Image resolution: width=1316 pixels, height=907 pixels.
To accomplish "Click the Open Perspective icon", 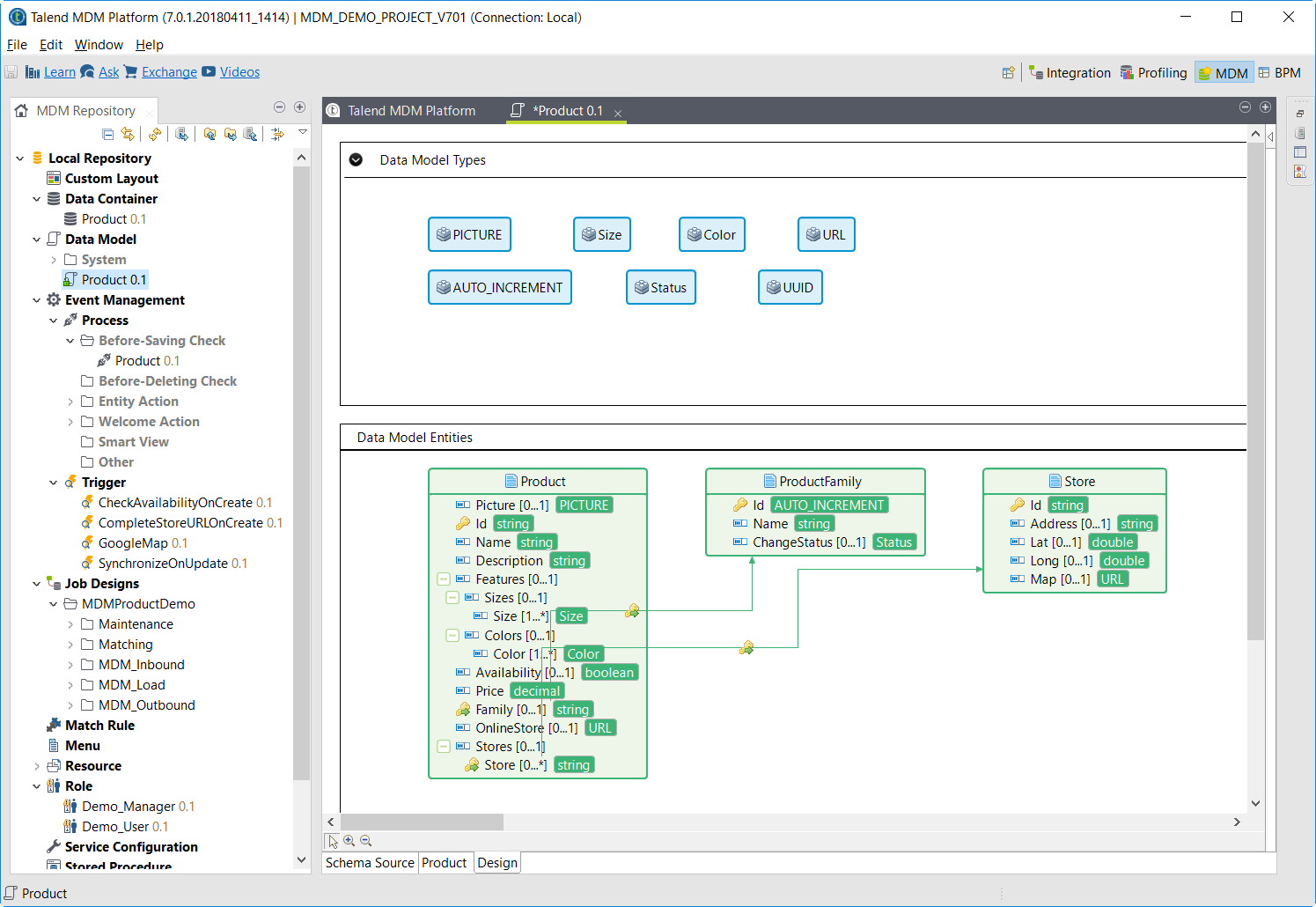I will coord(1009,73).
